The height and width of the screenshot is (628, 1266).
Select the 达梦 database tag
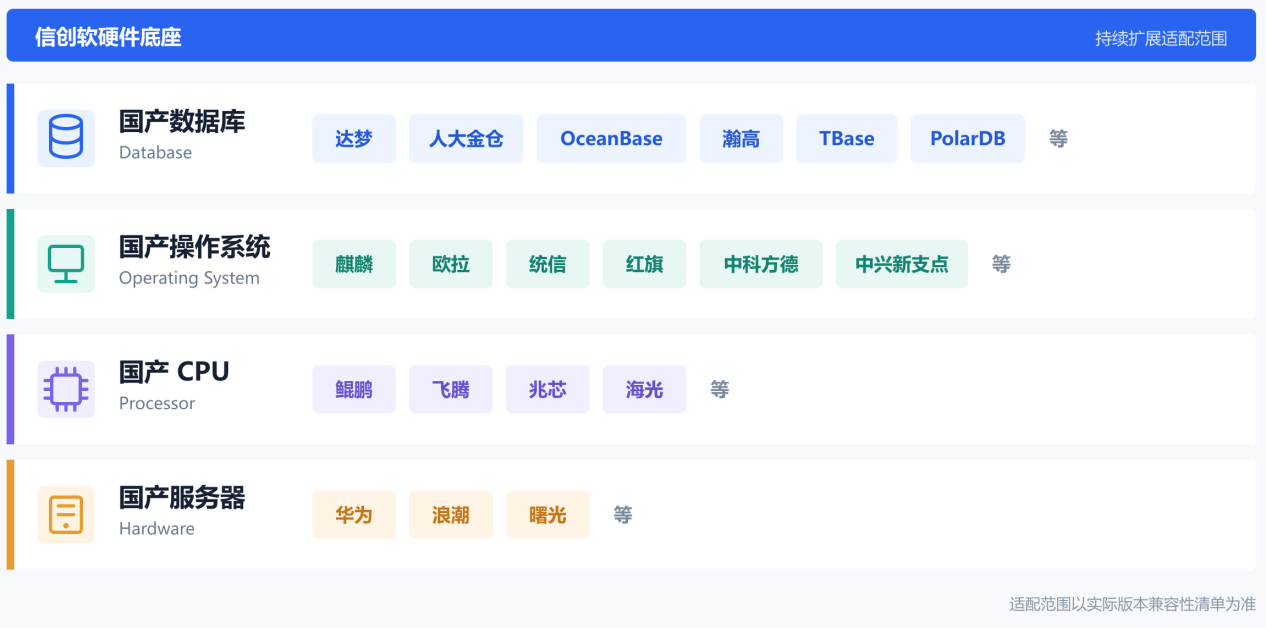pos(354,139)
